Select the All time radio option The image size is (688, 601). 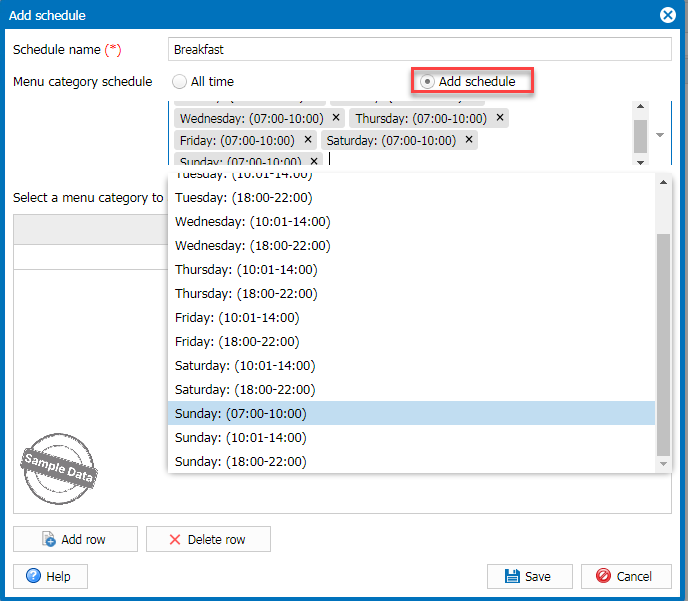tap(180, 81)
